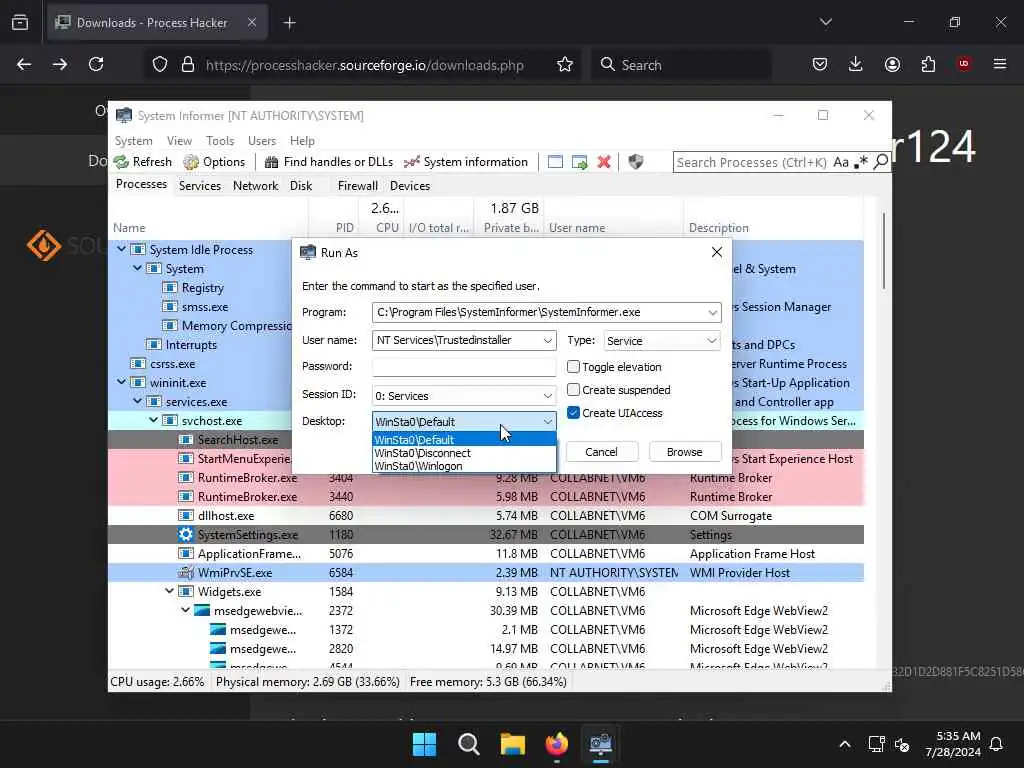Click Browse button in Run As
1024x768 pixels.
(684, 452)
